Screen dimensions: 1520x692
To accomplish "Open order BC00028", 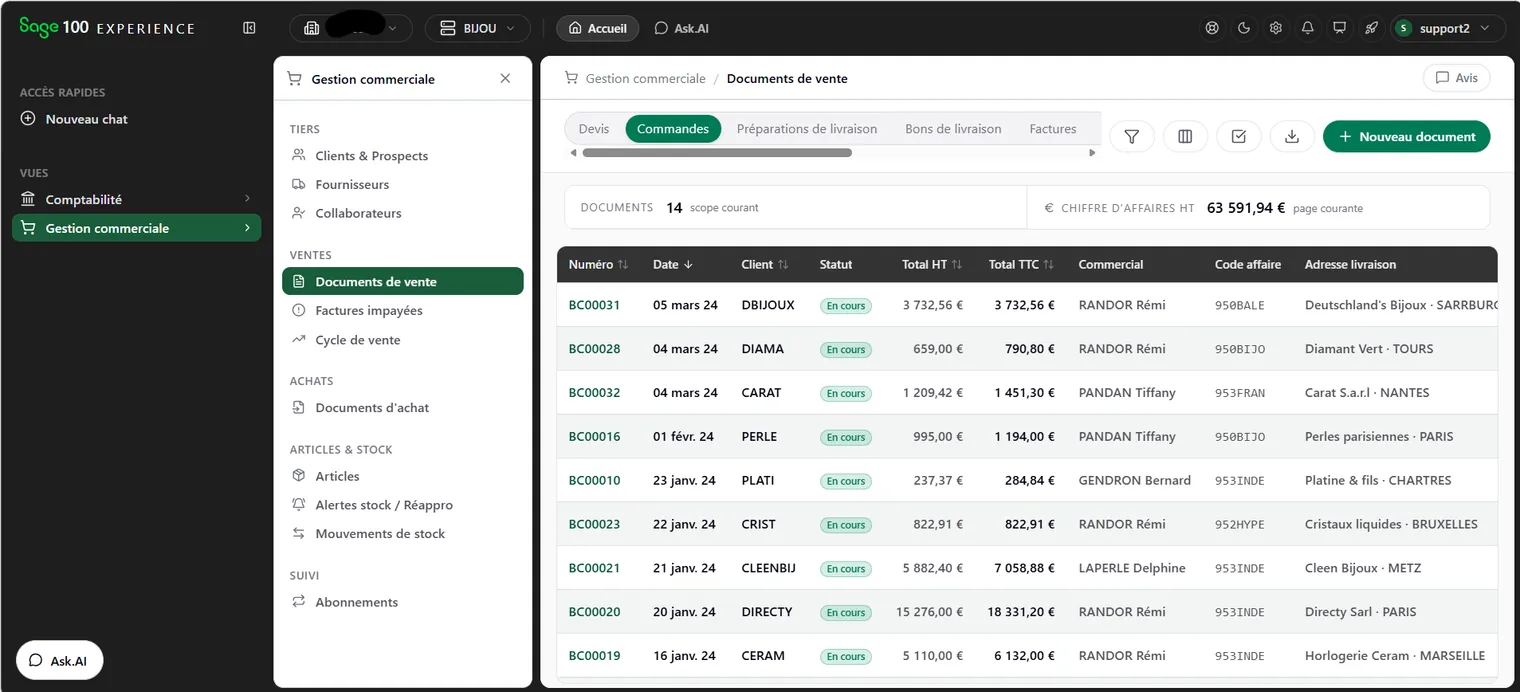I will click(594, 349).
